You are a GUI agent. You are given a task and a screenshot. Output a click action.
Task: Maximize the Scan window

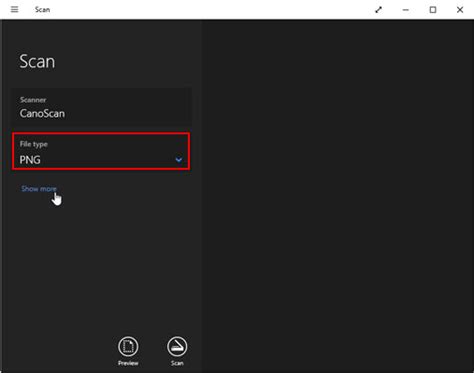(x=433, y=10)
